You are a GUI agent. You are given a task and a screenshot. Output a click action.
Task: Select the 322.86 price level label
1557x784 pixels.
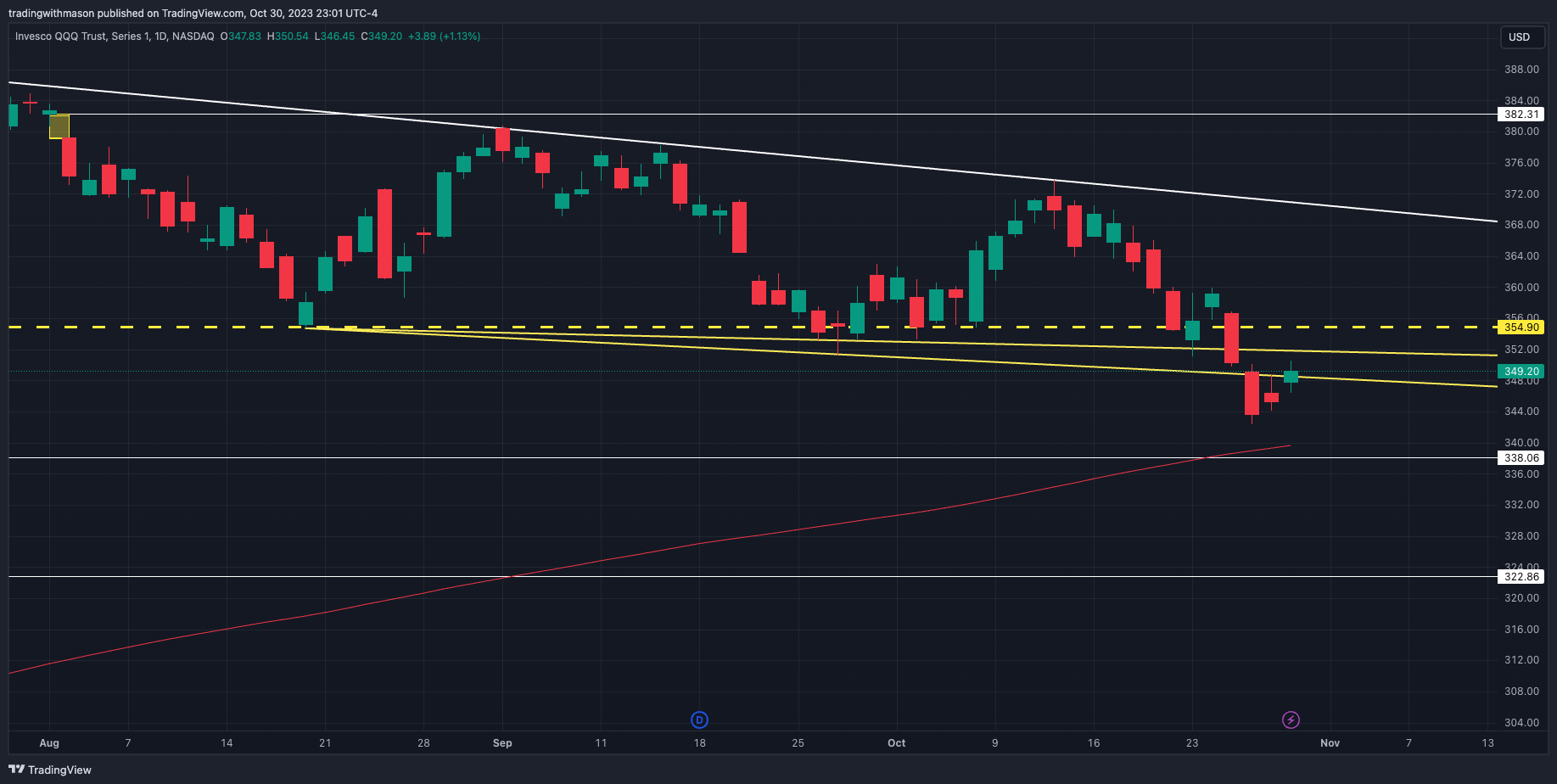(x=1521, y=577)
